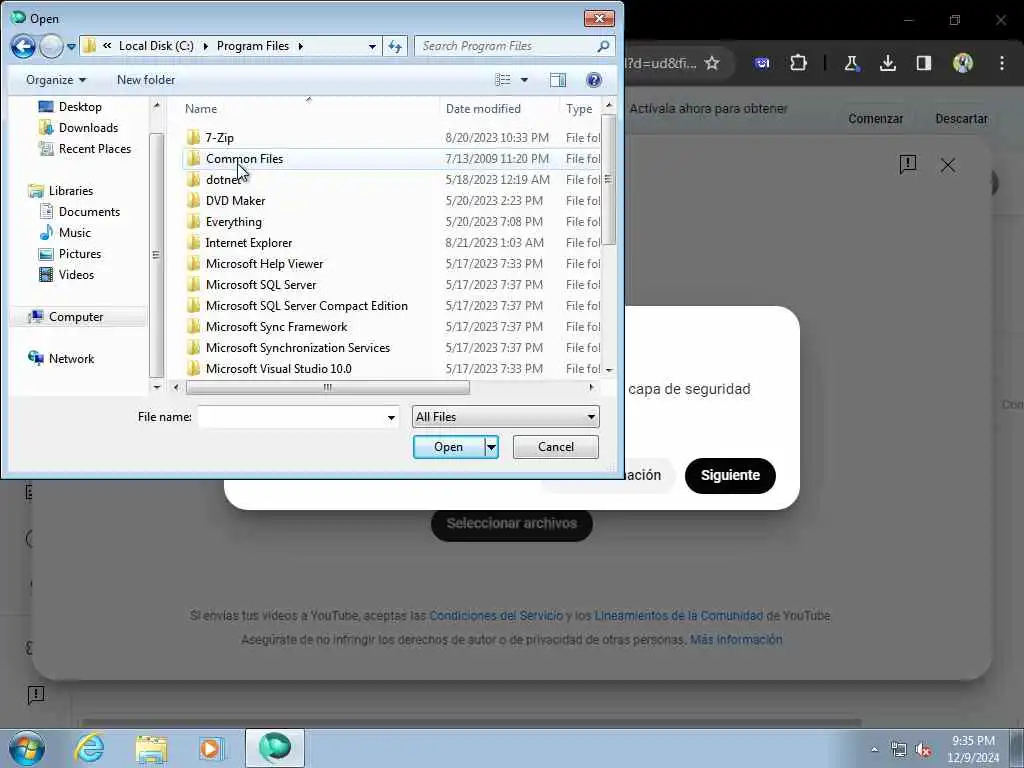Open Internet Explorer from taskbar
Viewport: 1024px width, 768px height.
pos(89,748)
